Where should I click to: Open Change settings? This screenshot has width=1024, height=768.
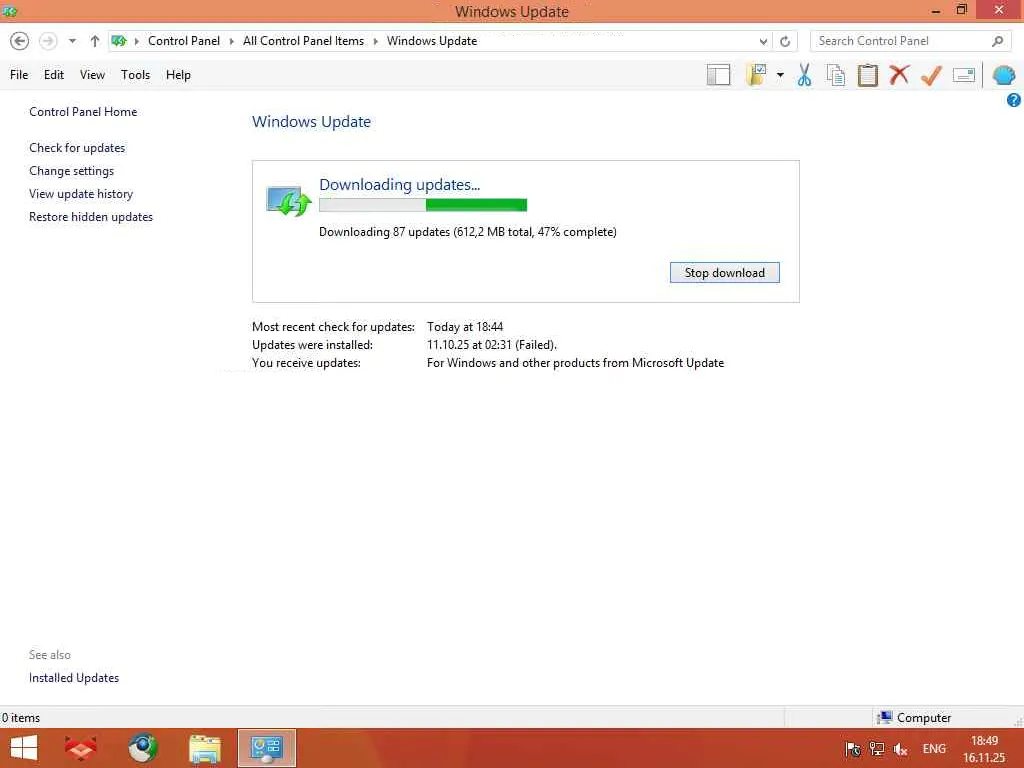tap(71, 170)
